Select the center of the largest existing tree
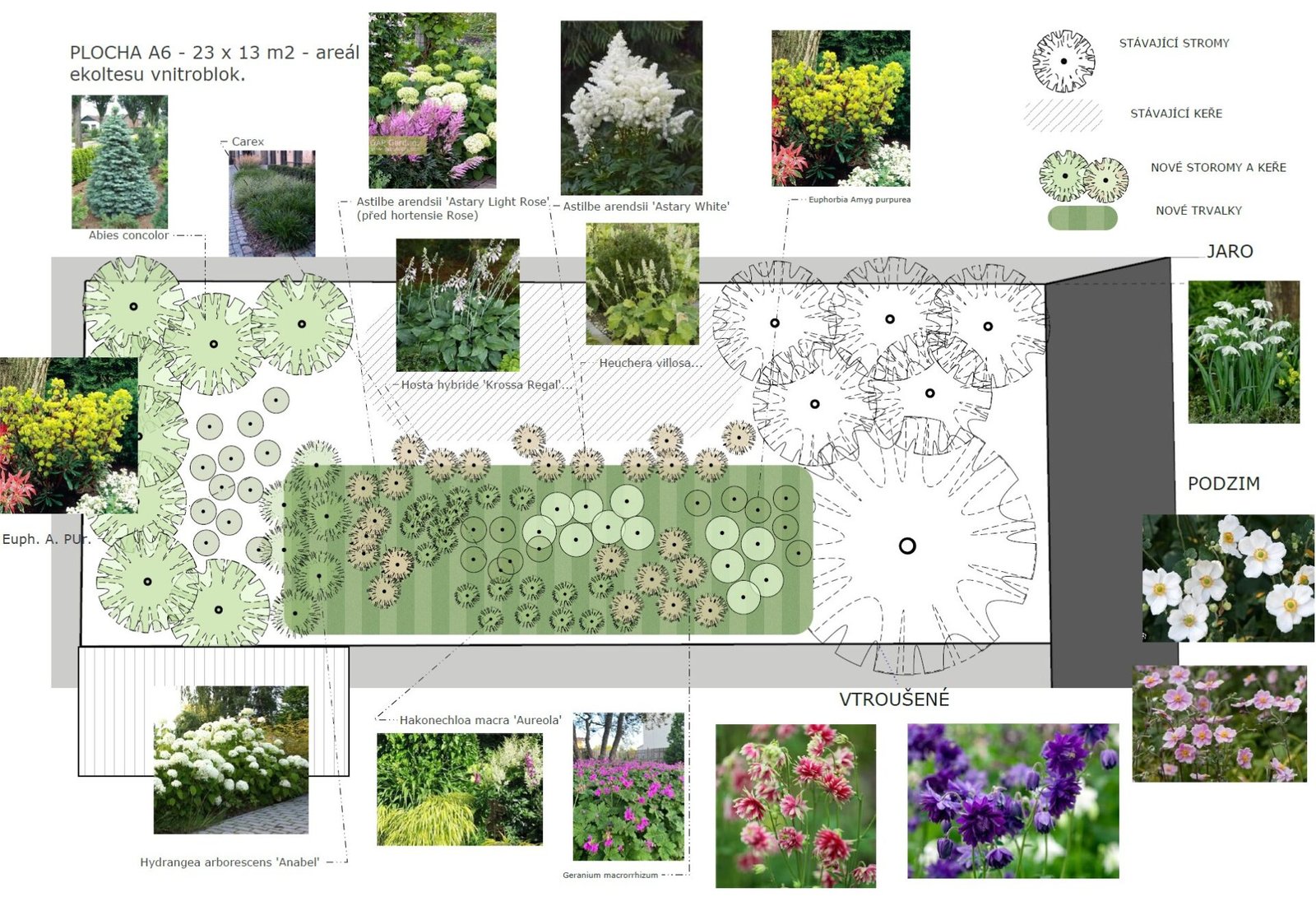Viewport: 1316px width, 906px height. [x=907, y=546]
